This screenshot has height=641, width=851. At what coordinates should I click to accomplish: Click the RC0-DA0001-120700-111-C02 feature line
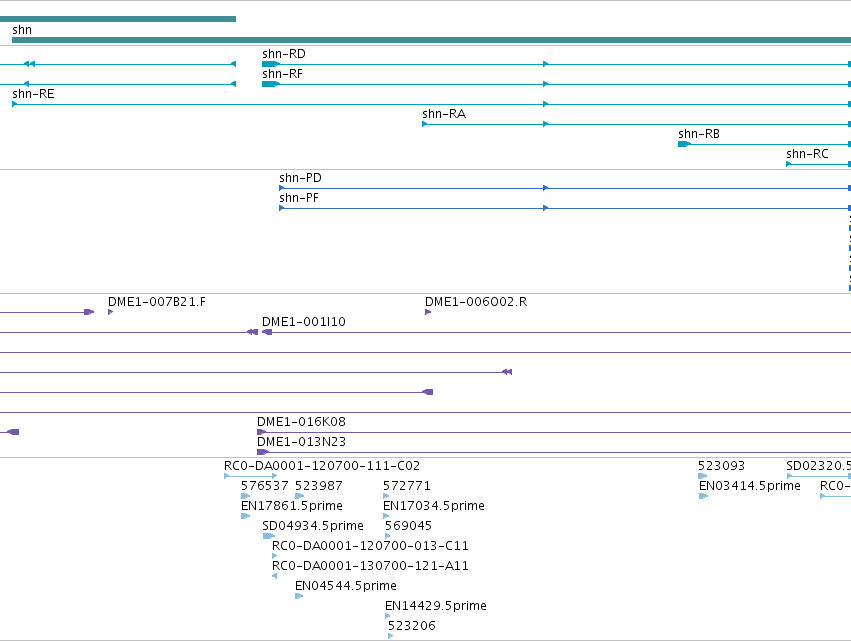click(251, 476)
